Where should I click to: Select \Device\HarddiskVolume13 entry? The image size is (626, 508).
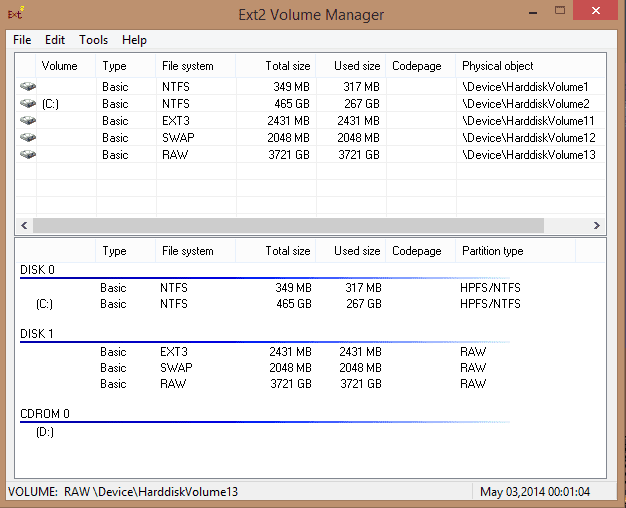529,155
